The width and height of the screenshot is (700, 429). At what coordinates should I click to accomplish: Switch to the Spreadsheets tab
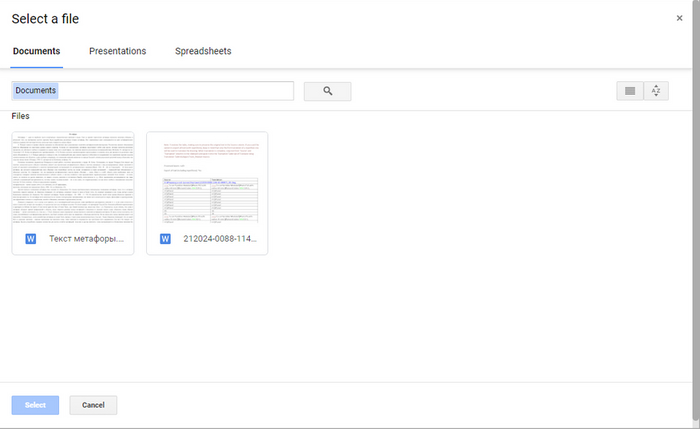[203, 51]
